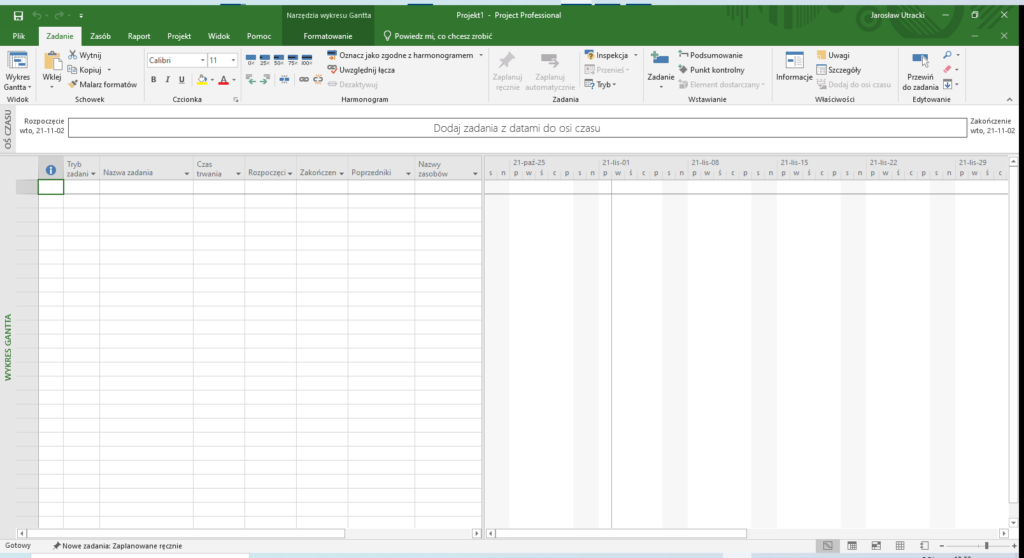Select the Malarz formatów brush
This screenshot has height=558, width=1024.
pyautogui.click(x=72, y=85)
